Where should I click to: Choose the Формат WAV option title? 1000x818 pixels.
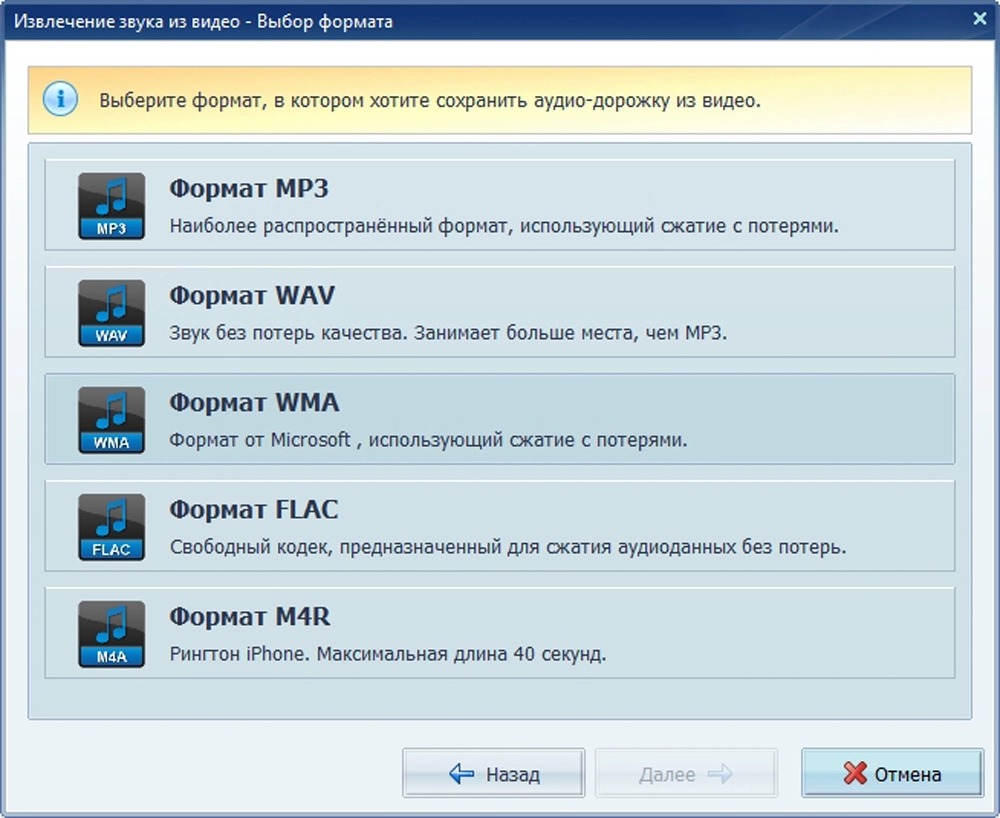tap(252, 296)
